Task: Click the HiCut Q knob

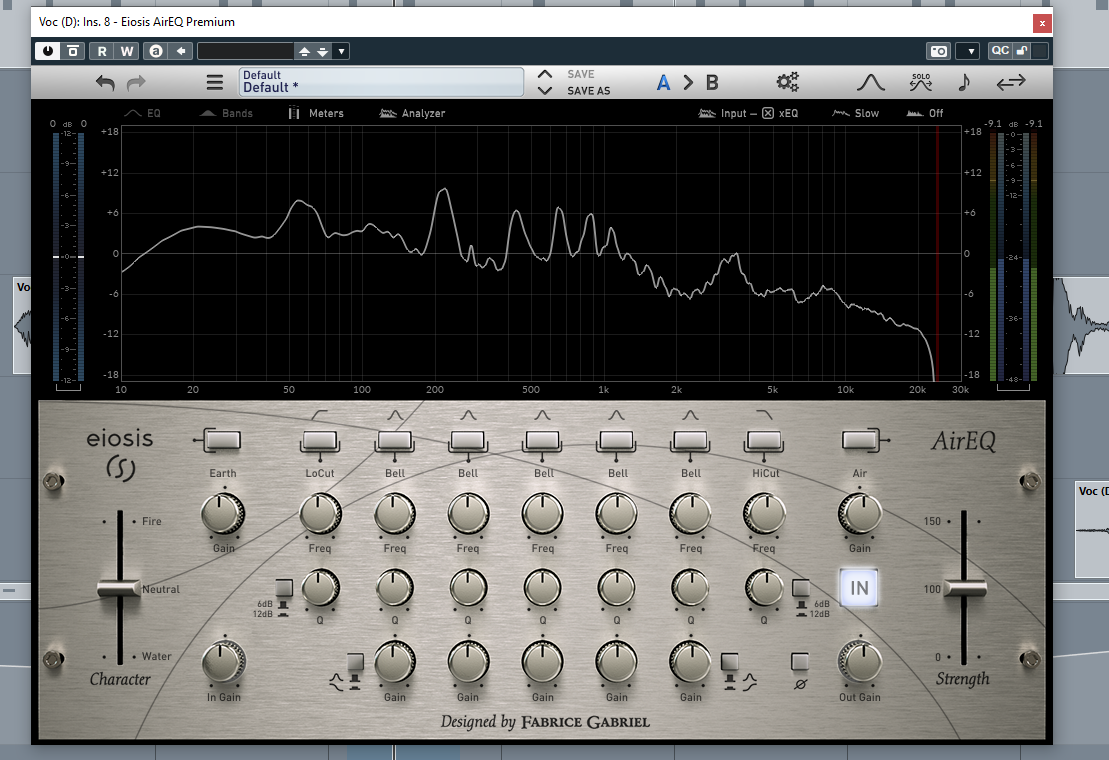Action: pyautogui.click(x=764, y=588)
